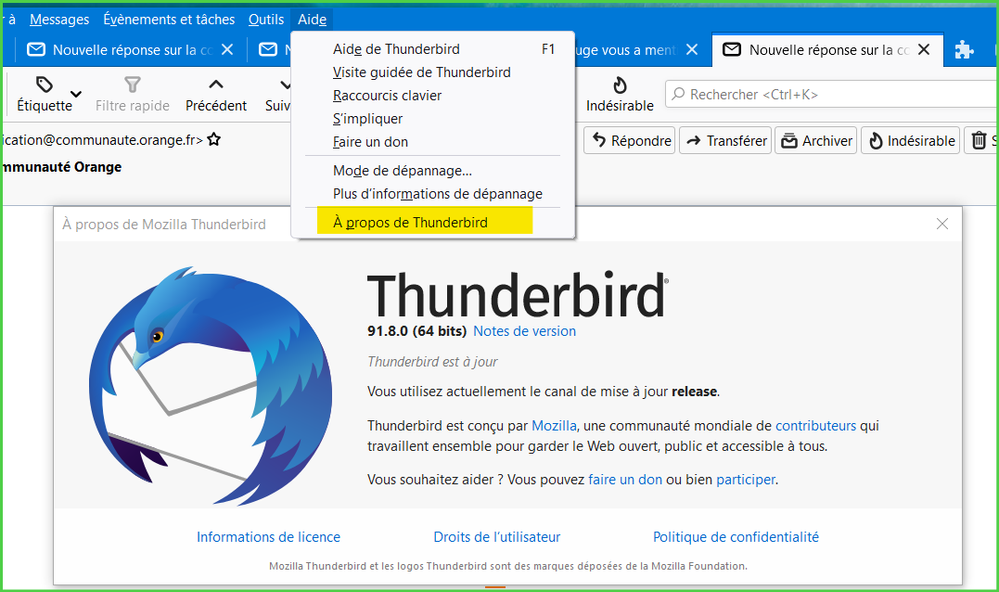999x592 pixels.
Task: Open Politique de confidentialité link
Action: tap(736, 537)
